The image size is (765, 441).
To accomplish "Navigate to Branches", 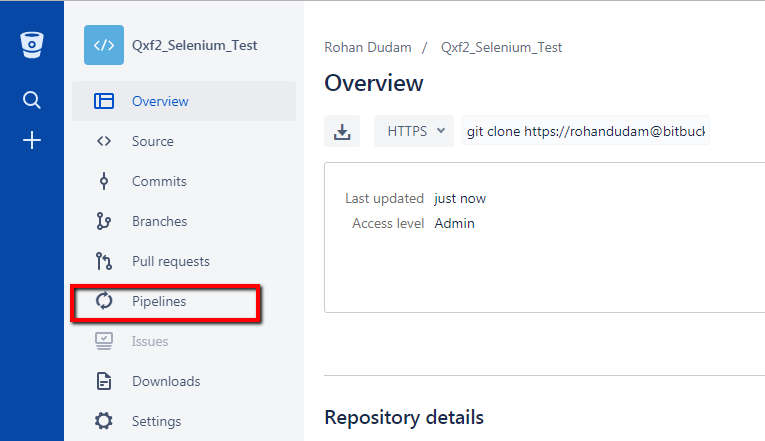I will [184, 221].
